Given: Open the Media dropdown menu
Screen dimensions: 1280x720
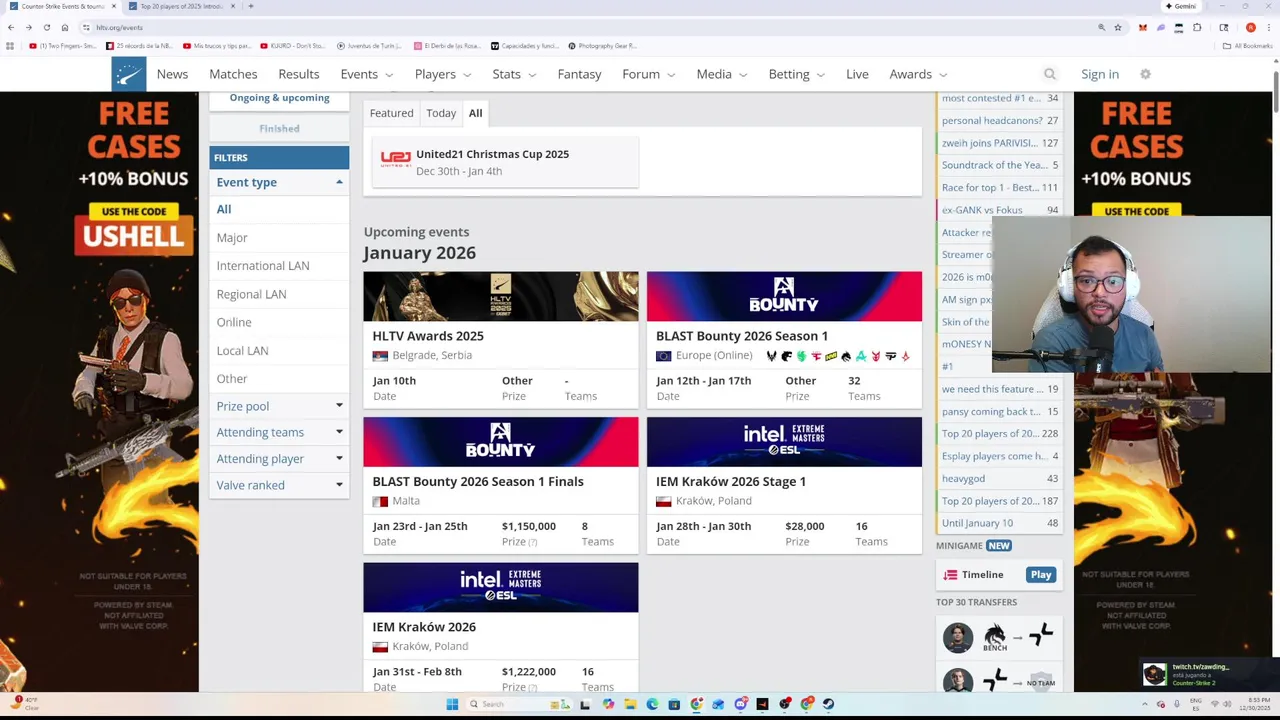Looking at the screenshot, I should pyautogui.click(x=722, y=74).
